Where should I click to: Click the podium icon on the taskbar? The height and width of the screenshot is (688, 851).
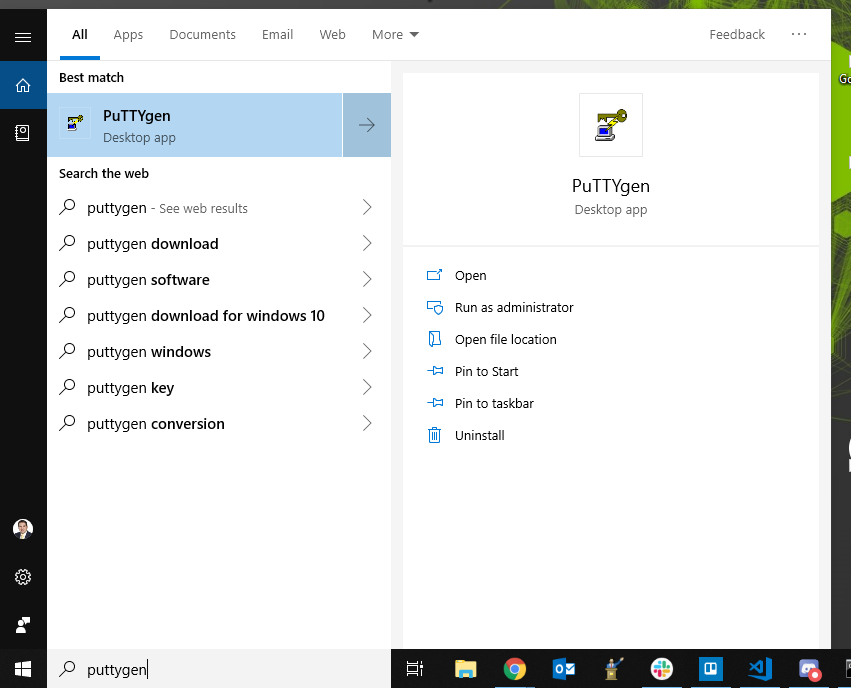tap(613, 669)
